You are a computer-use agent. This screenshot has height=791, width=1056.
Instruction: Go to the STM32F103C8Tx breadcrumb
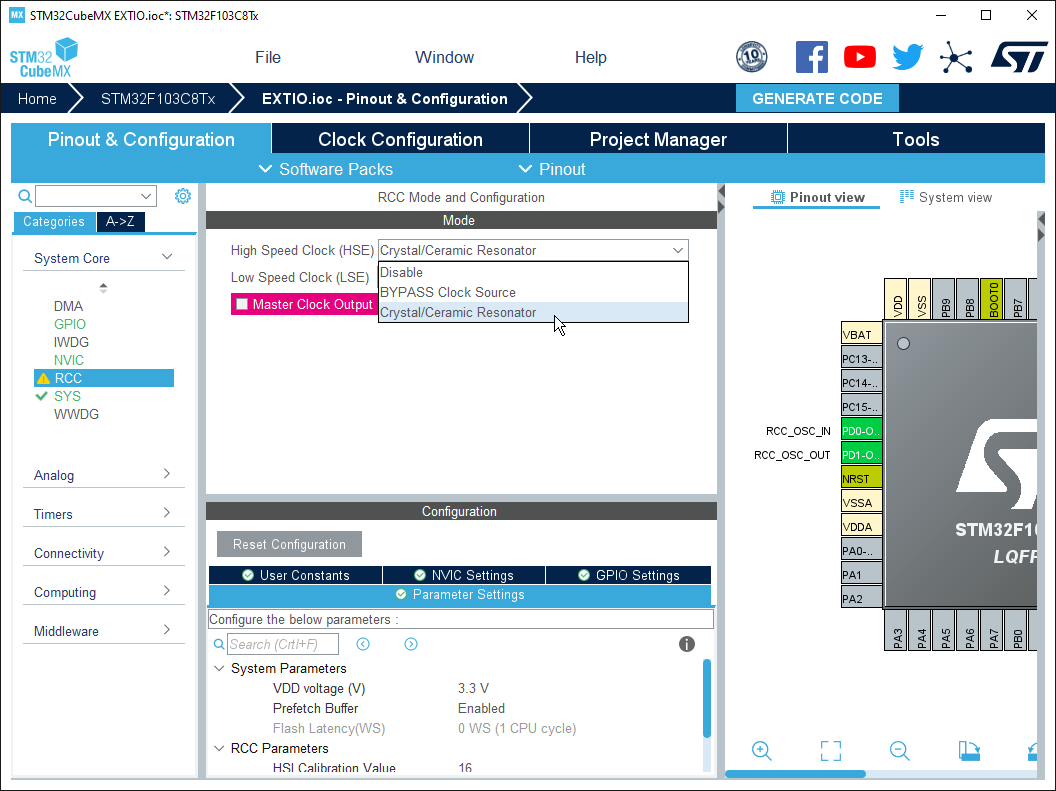pyautogui.click(x=158, y=99)
